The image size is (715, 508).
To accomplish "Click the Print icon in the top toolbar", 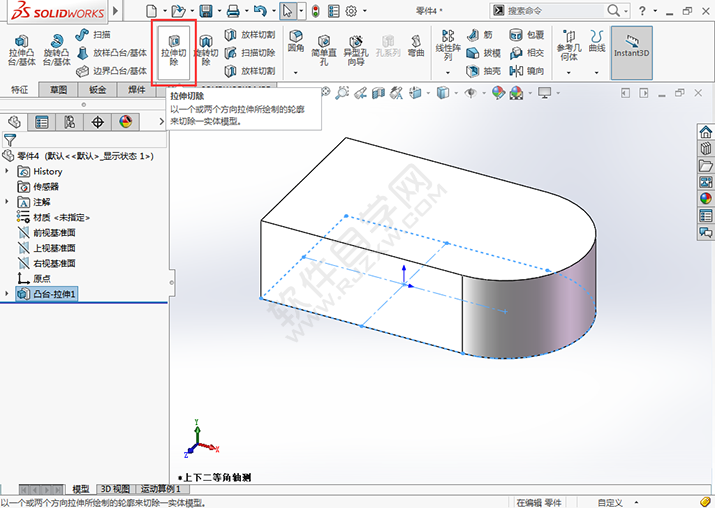I will coord(233,10).
